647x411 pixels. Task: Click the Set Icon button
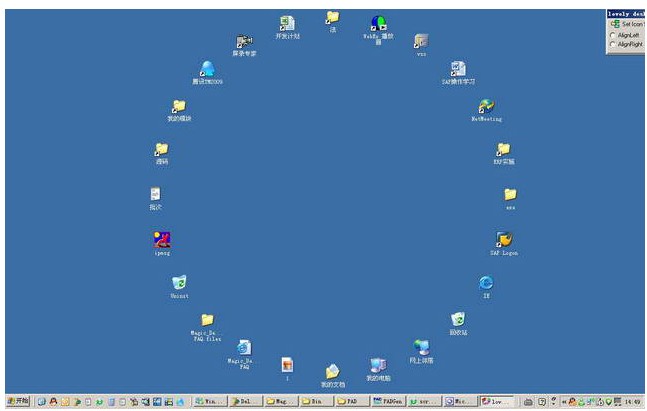[627, 24]
